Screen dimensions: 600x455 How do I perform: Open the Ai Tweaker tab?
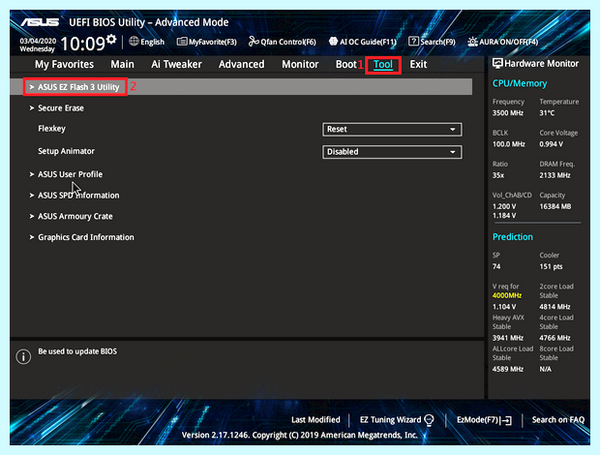point(176,64)
